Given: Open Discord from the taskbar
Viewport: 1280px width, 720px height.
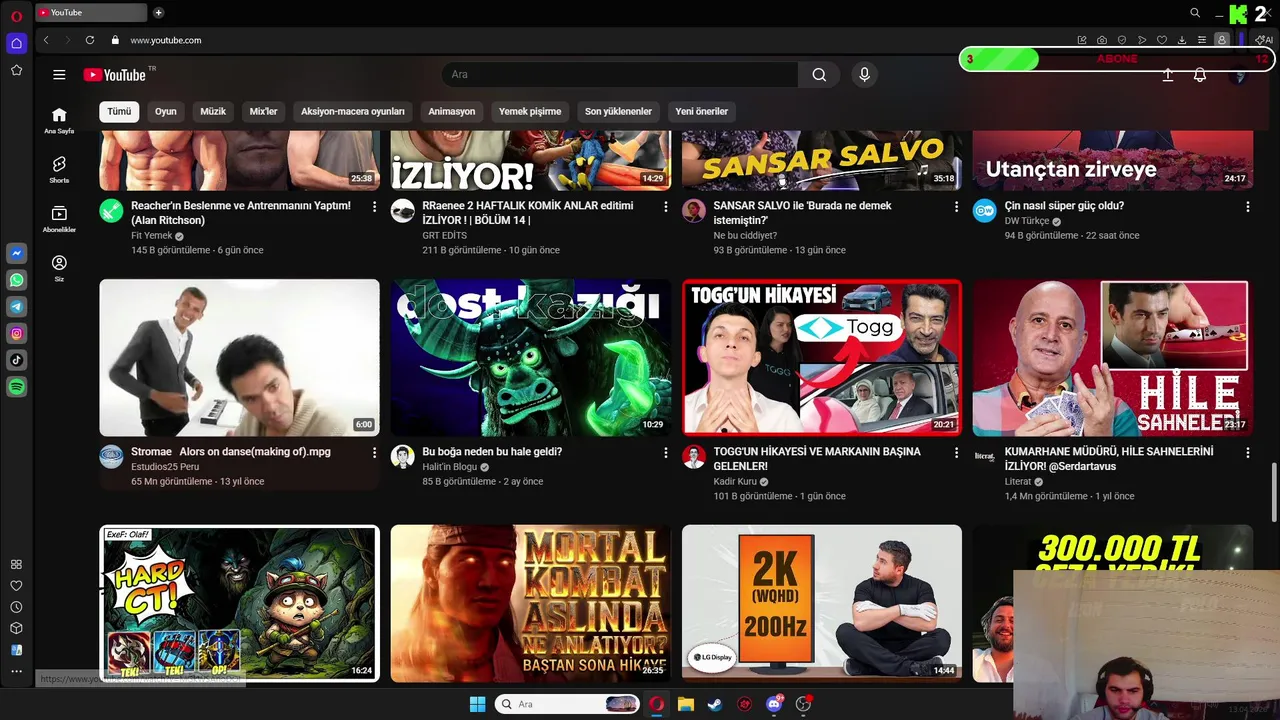Looking at the screenshot, I should pos(773,704).
